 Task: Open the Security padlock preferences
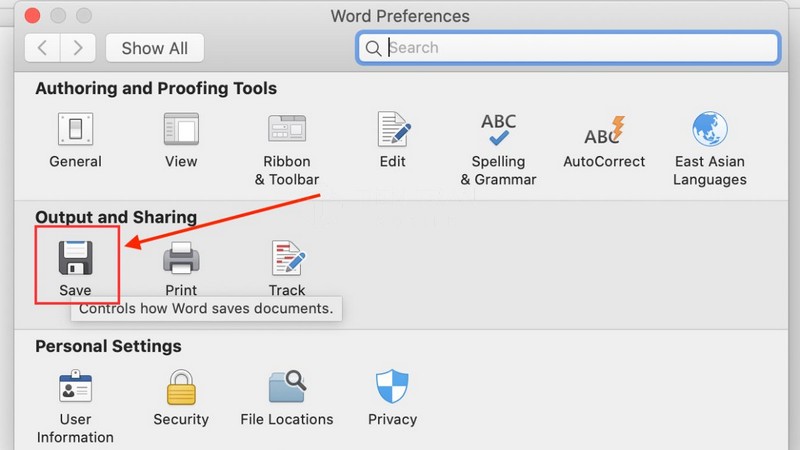(181, 387)
